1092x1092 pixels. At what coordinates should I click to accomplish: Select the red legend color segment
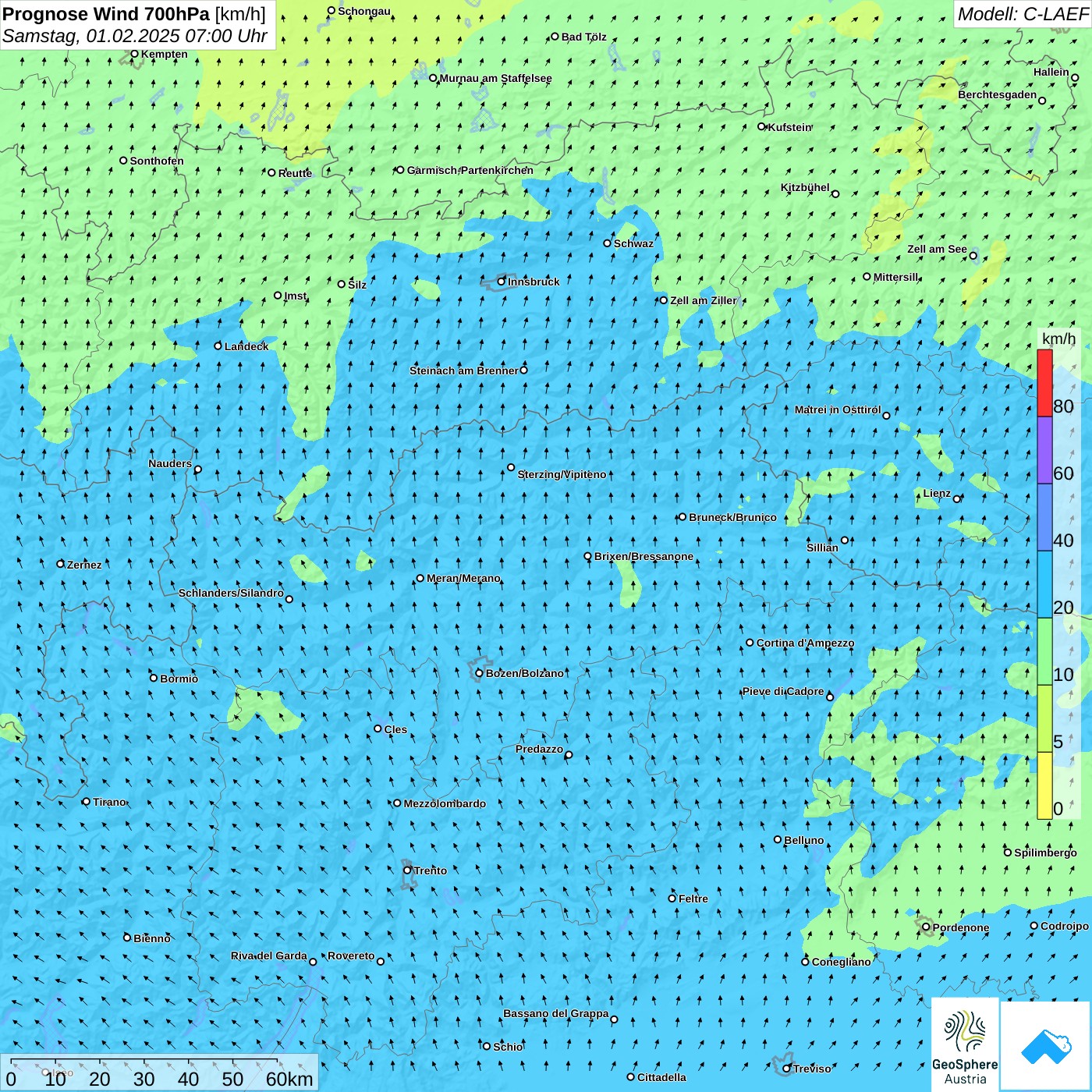pos(1044,383)
